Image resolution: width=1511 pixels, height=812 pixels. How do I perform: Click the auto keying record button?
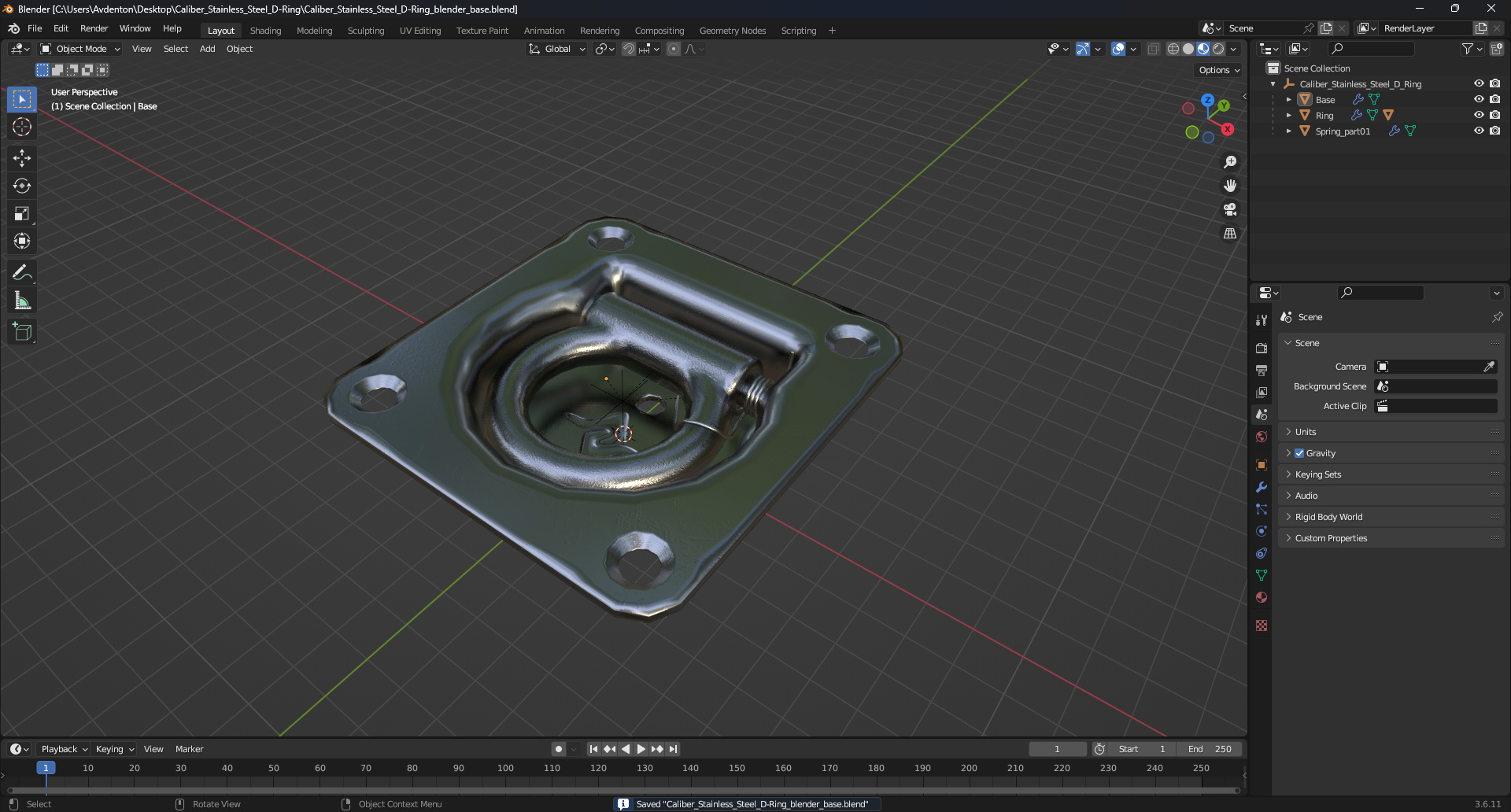pos(559,749)
